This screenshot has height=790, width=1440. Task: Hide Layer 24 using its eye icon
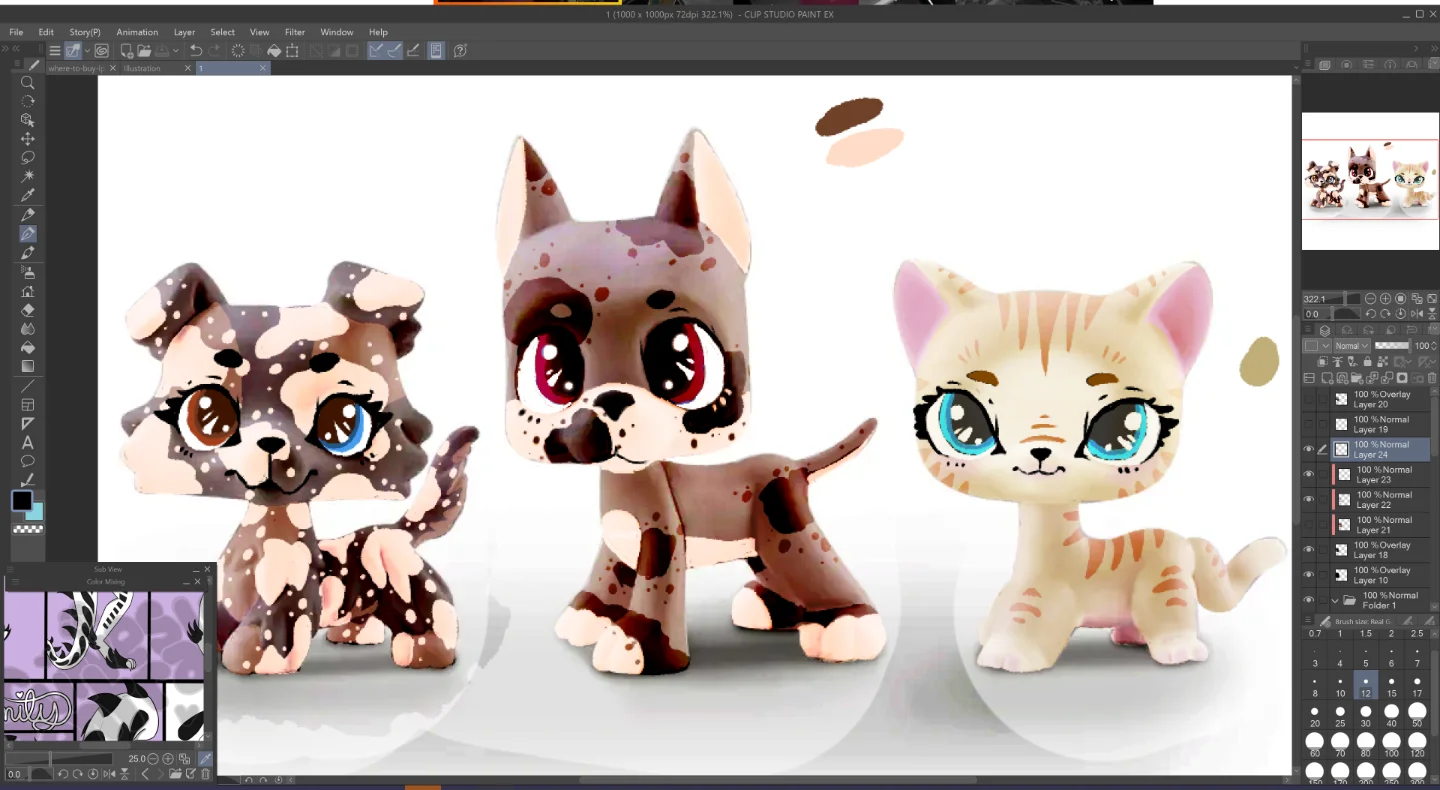tap(1308, 450)
